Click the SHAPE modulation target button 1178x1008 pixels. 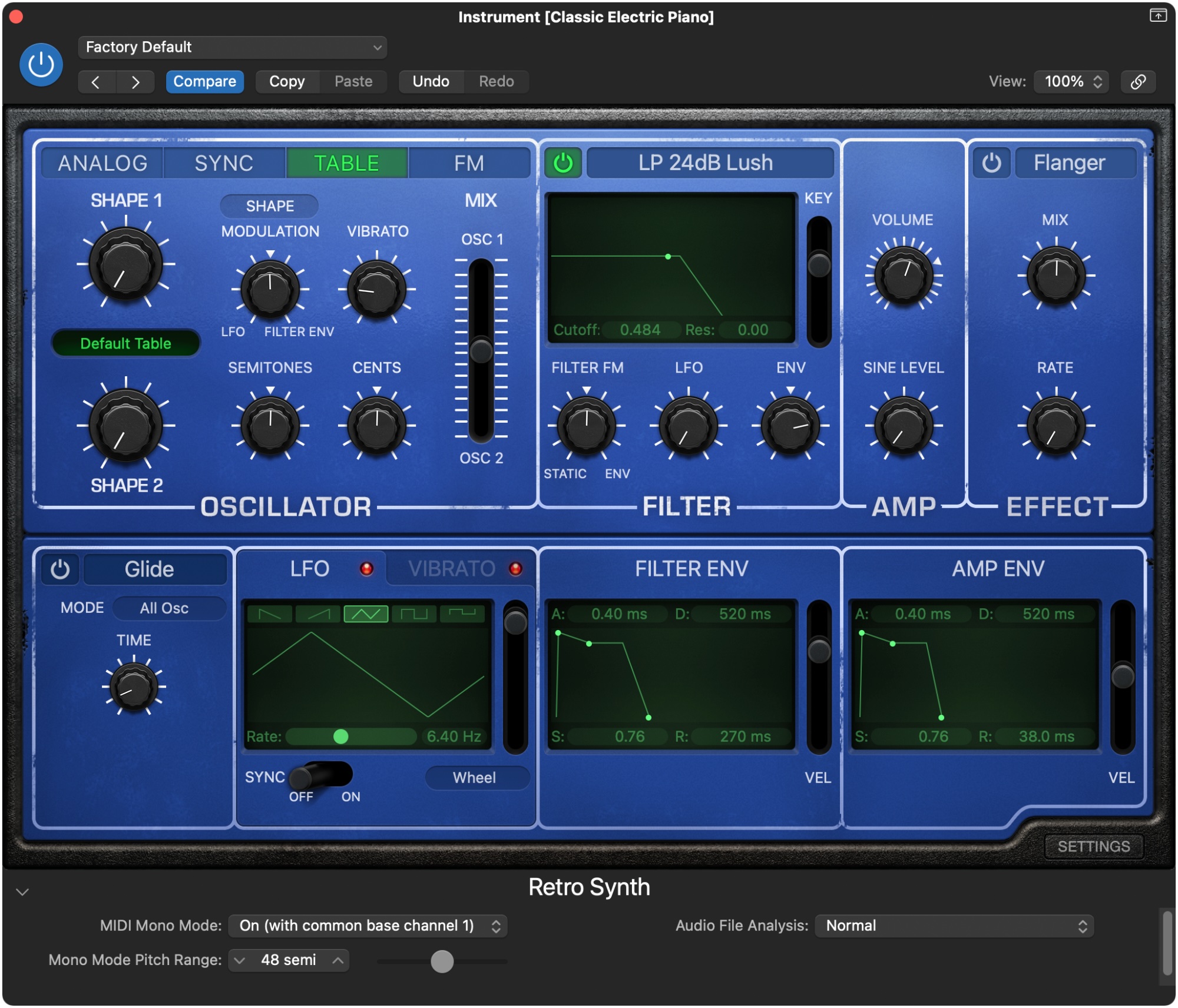pyautogui.click(x=270, y=206)
